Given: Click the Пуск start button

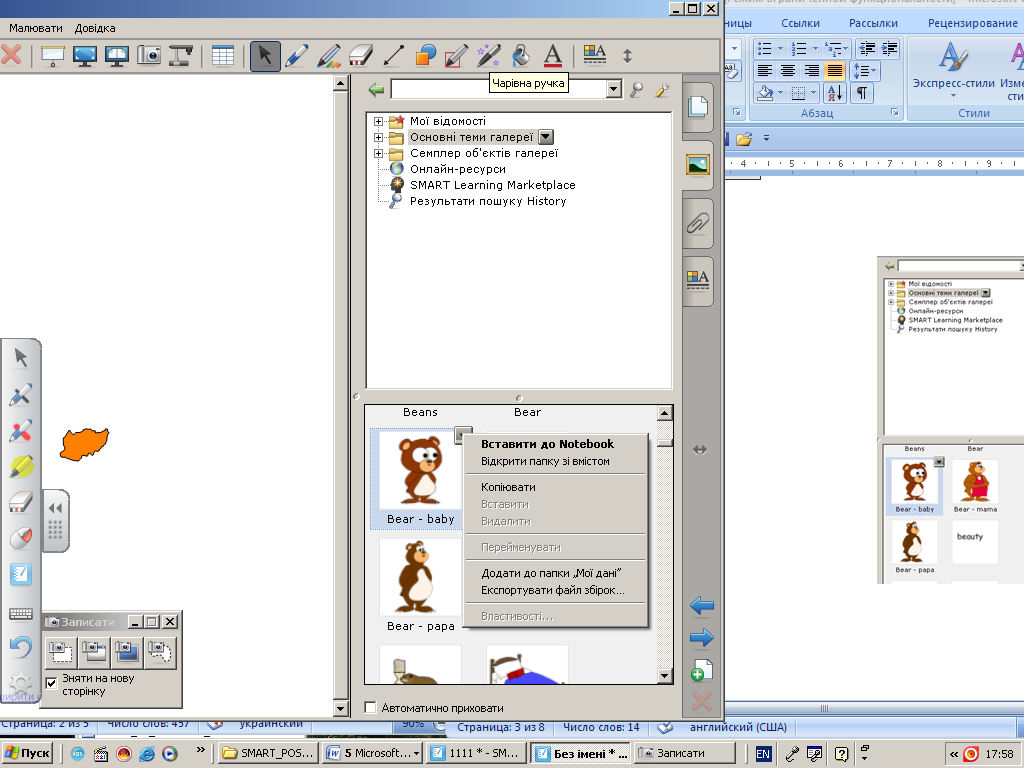Looking at the screenshot, I should coord(27,753).
